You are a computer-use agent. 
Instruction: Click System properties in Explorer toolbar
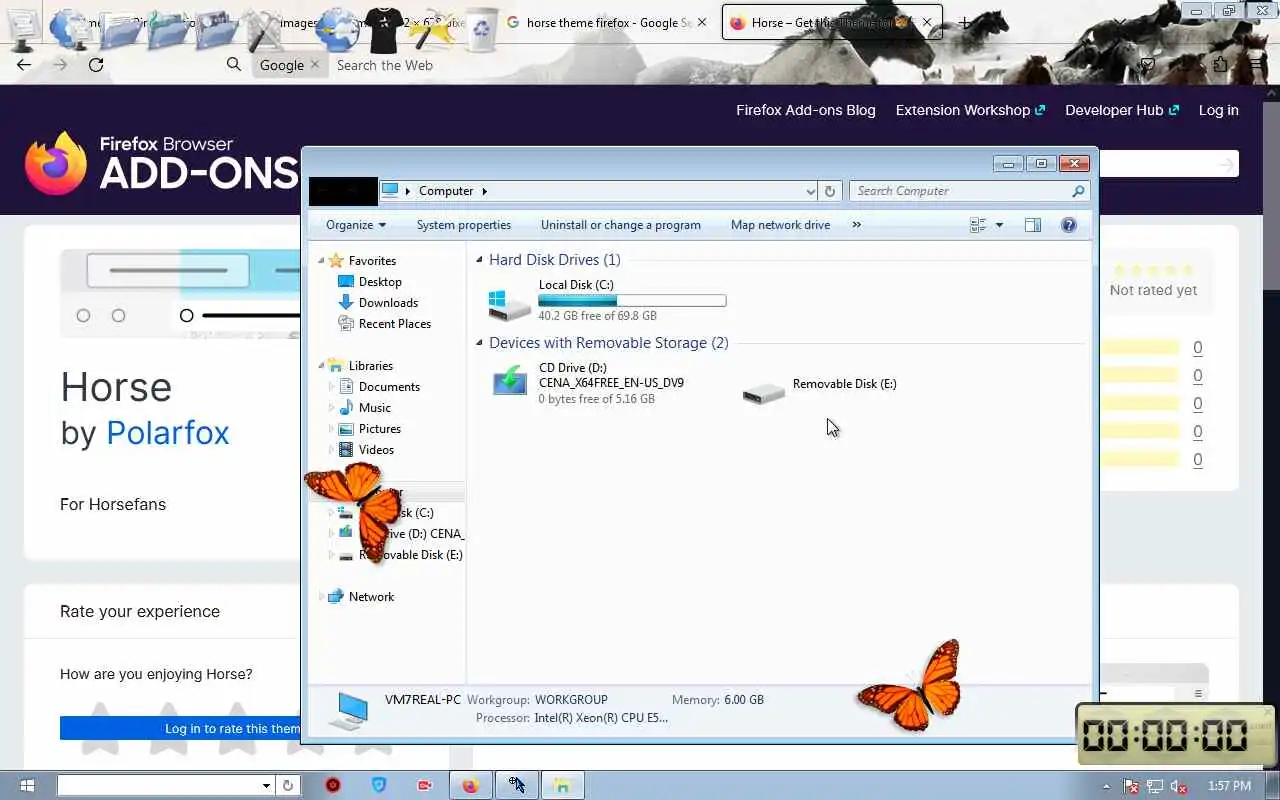pos(464,225)
